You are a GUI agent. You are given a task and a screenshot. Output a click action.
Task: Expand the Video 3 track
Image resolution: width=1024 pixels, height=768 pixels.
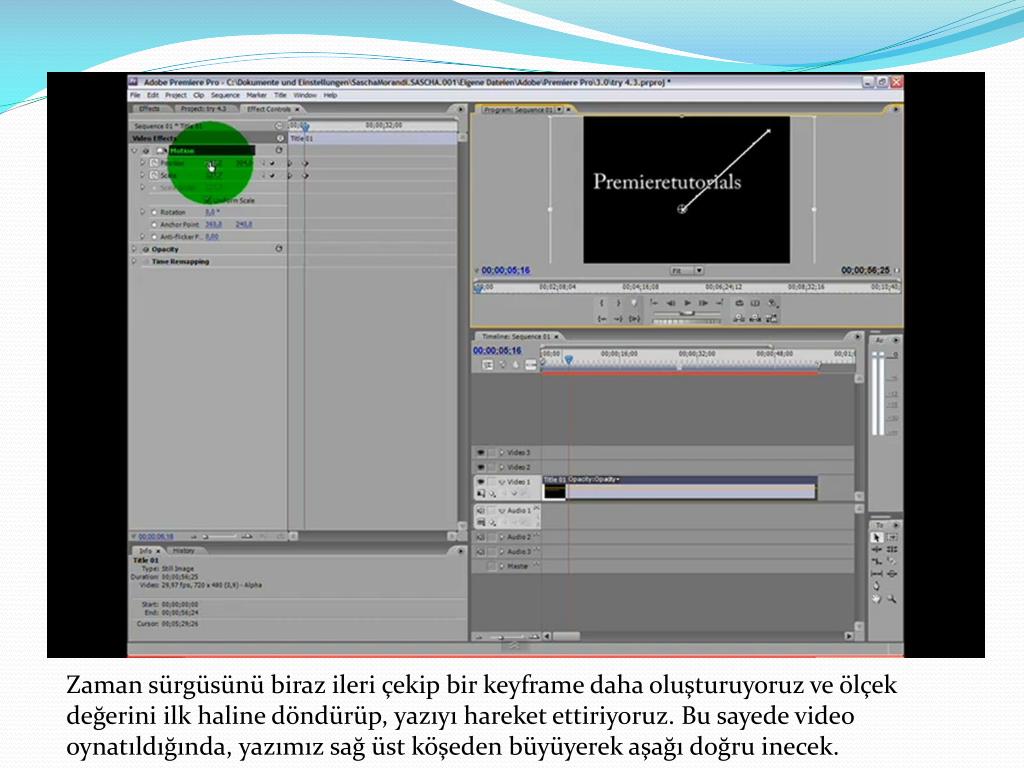point(502,452)
